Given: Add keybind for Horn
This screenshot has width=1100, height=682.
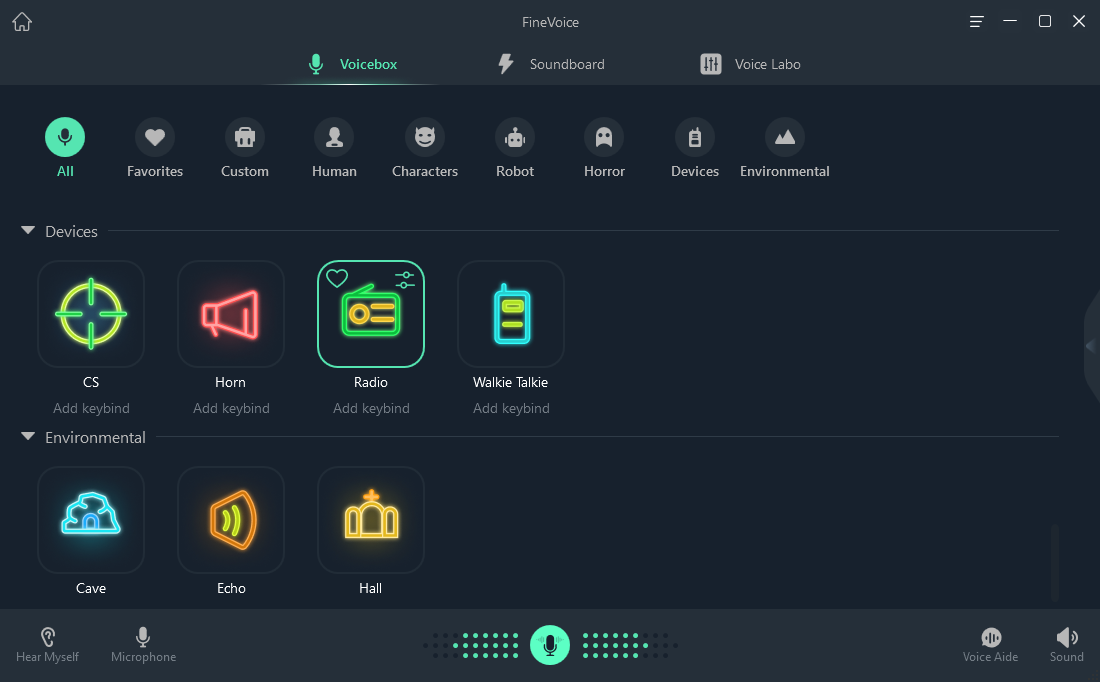Looking at the screenshot, I should (x=231, y=408).
